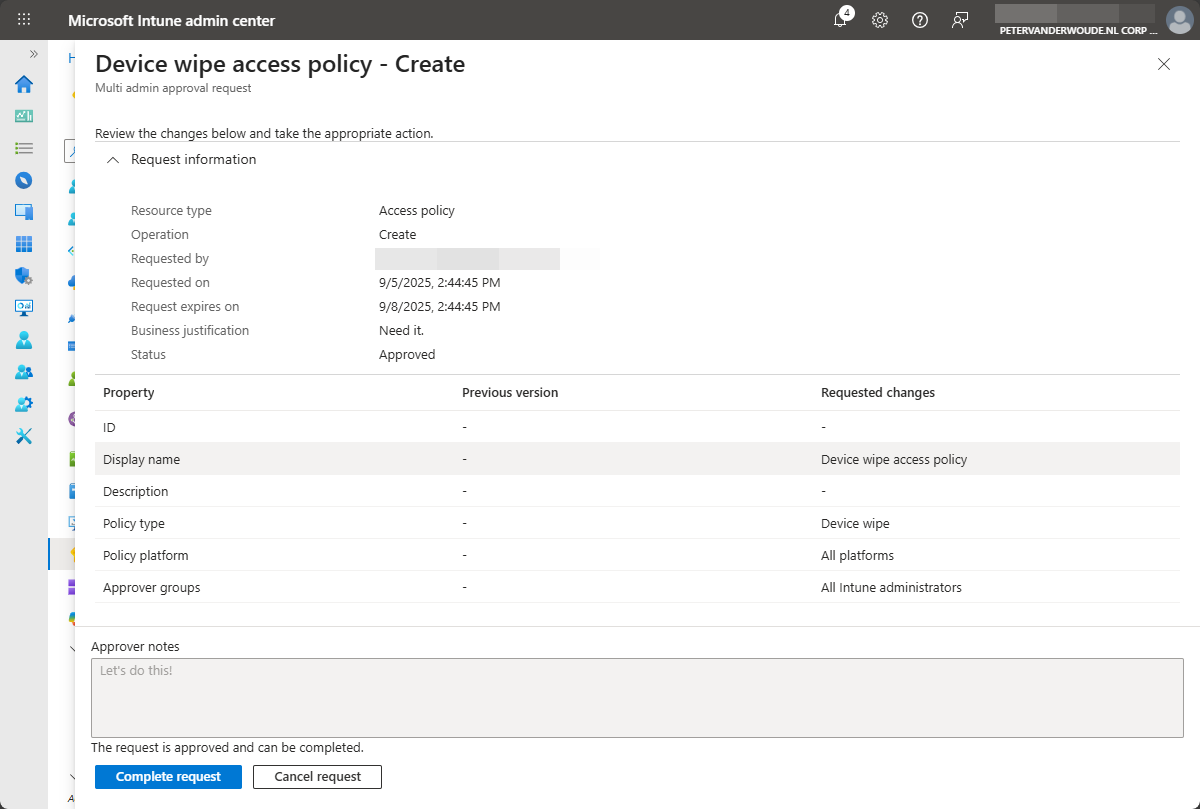Open the Dashboard icon in sidebar
The width and height of the screenshot is (1200, 809).
coord(24,116)
